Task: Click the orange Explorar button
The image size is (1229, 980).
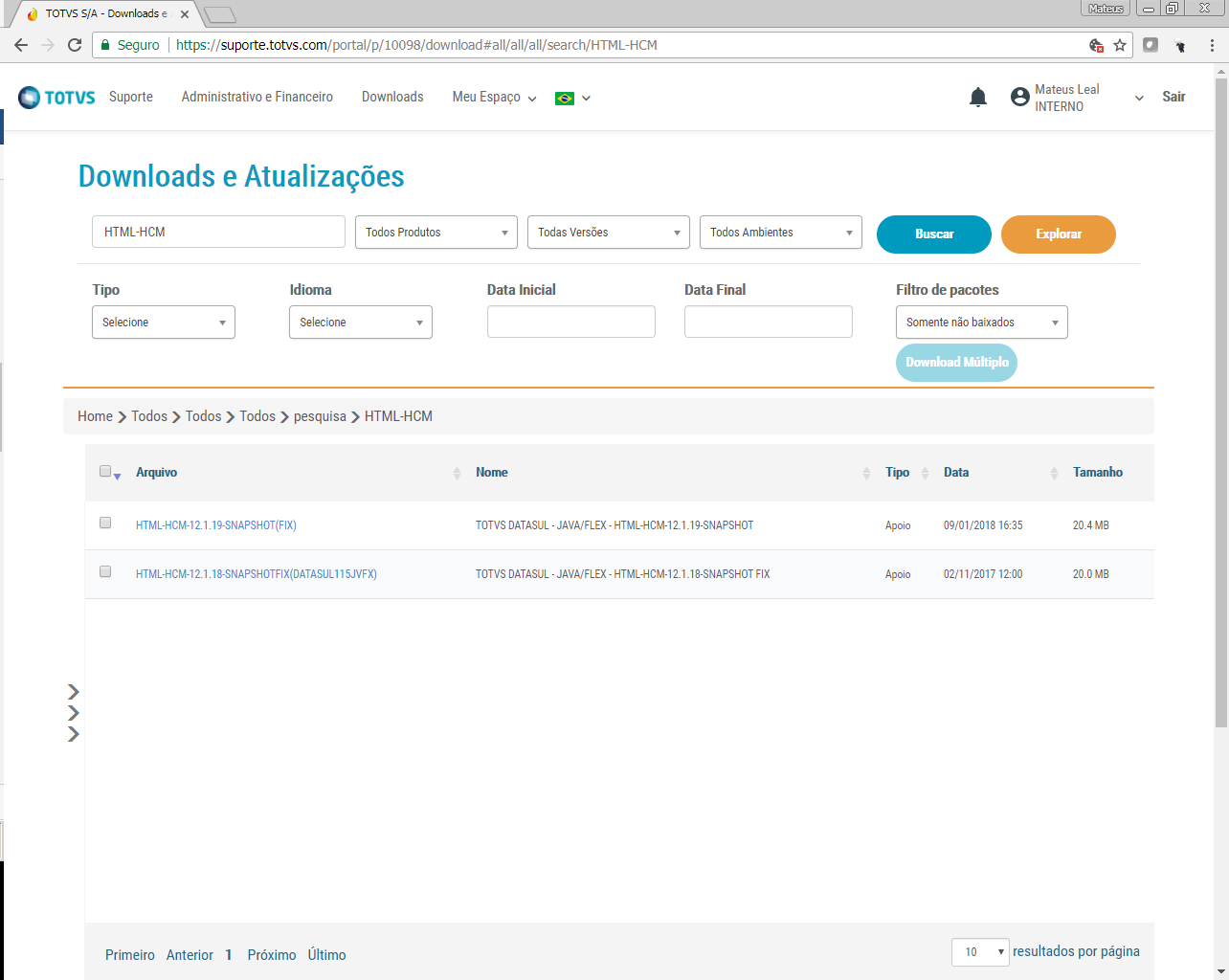Action: pos(1059,234)
